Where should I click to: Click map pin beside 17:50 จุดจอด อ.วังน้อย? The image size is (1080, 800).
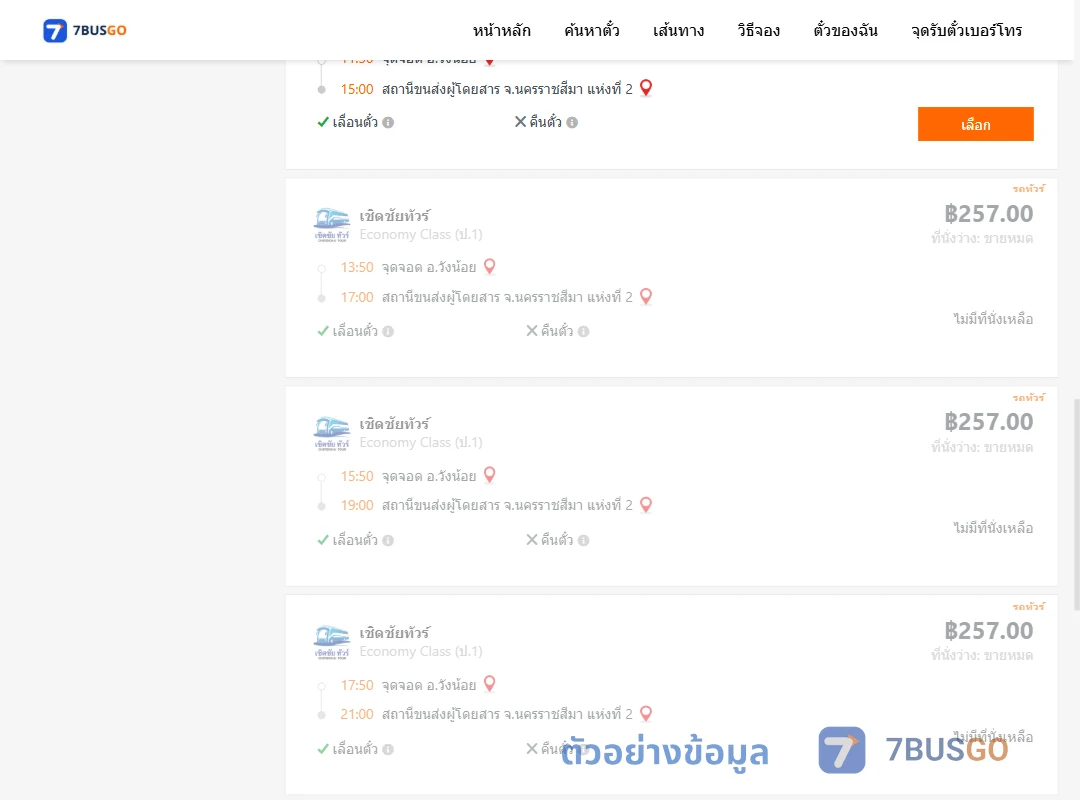[489, 684]
